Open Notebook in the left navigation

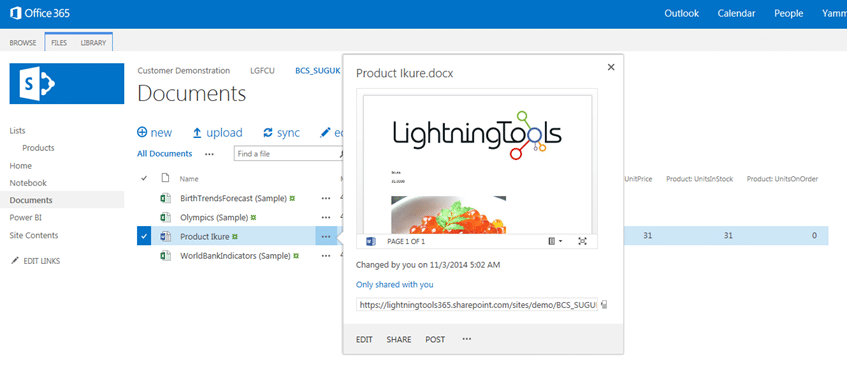click(x=28, y=183)
